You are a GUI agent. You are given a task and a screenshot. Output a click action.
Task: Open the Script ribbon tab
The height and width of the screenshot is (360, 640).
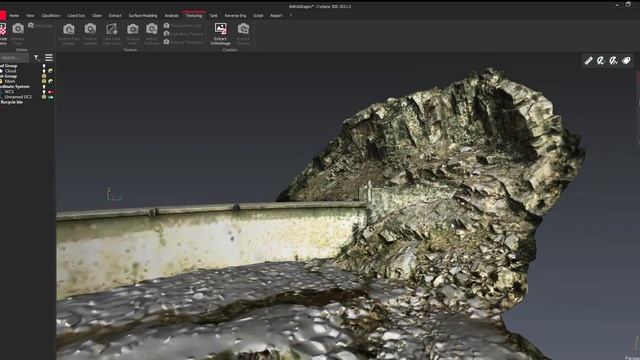click(x=258, y=16)
